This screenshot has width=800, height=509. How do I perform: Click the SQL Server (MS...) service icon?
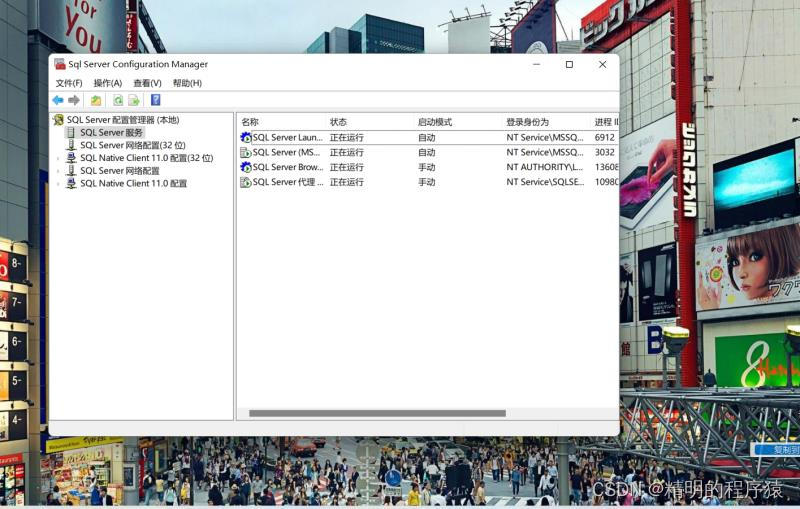(x=246, y=152)
